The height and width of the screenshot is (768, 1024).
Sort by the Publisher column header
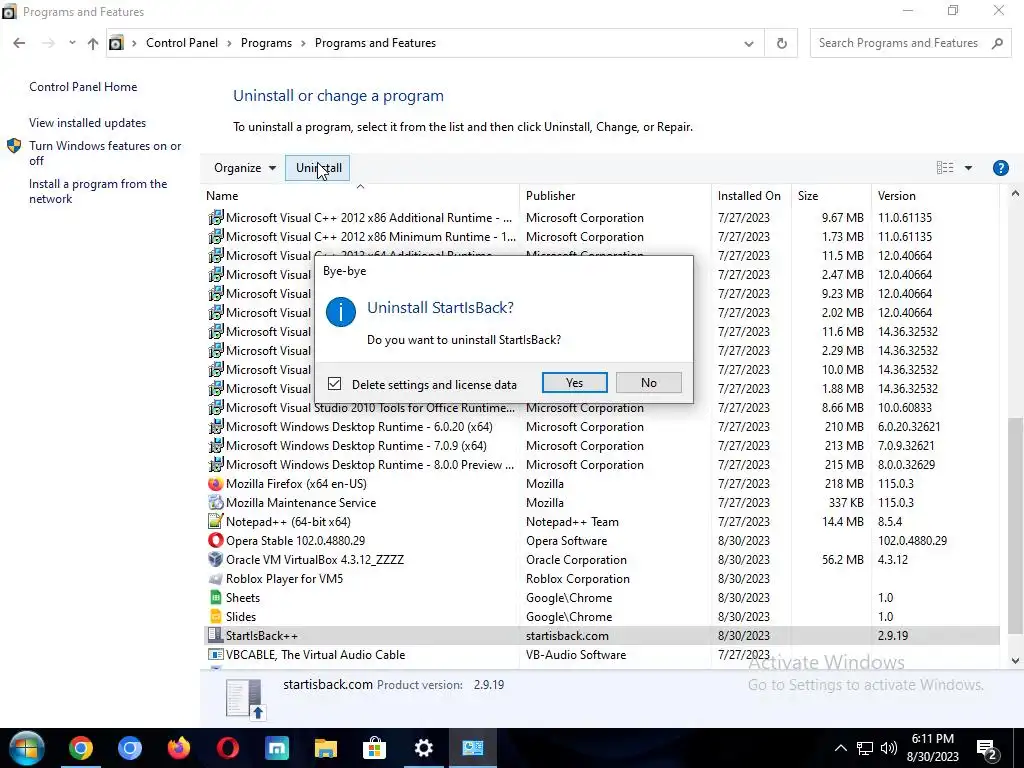pyautogui.click(x=615, y=196)
